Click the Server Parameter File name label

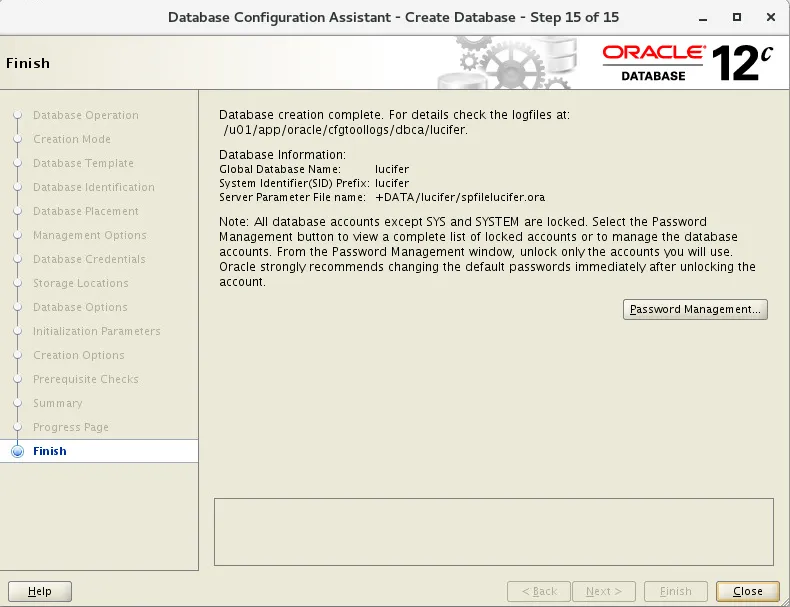pyautogui.click(x=292, y=197)
